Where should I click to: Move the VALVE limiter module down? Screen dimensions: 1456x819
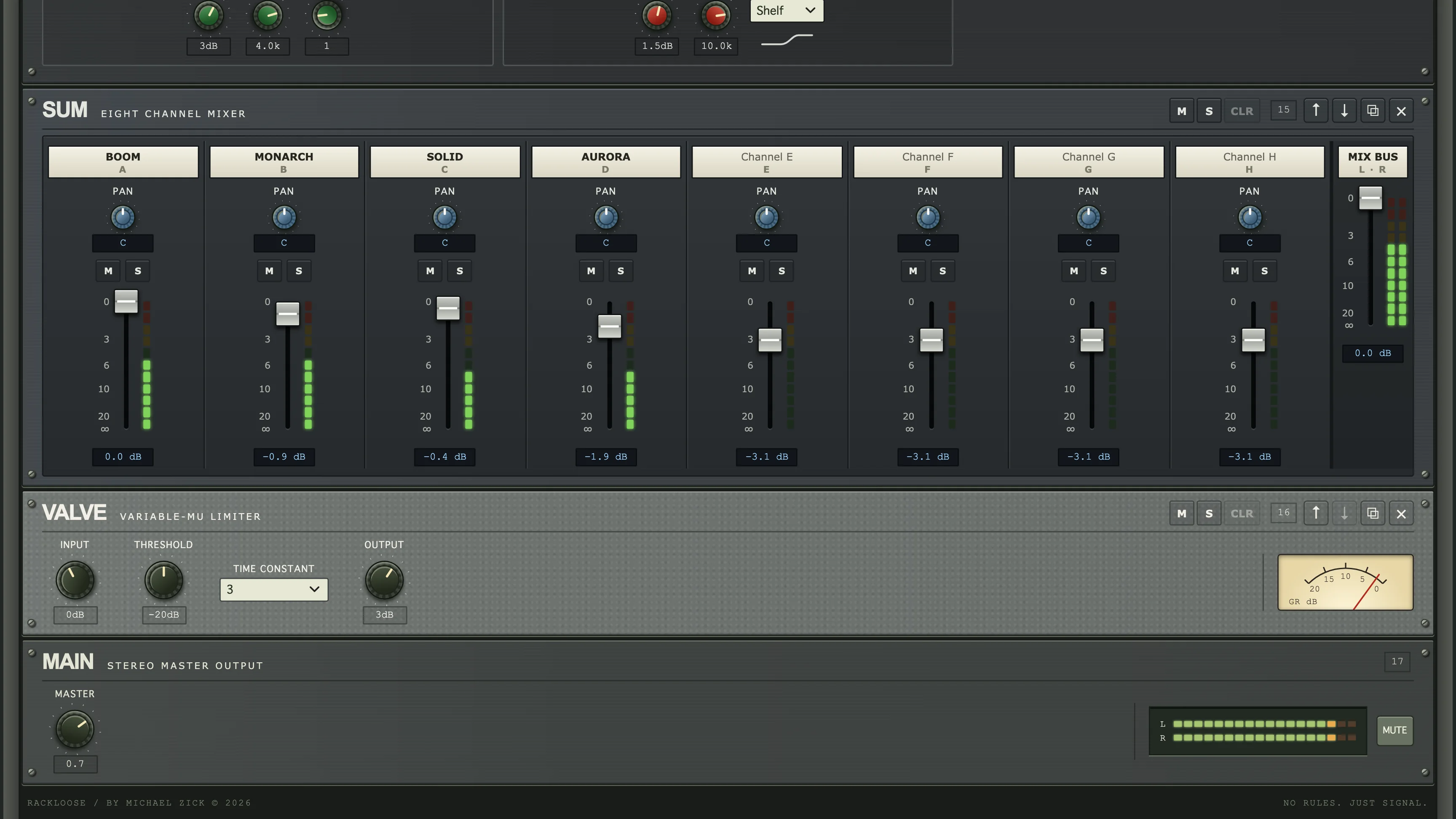click(1344, 513)
